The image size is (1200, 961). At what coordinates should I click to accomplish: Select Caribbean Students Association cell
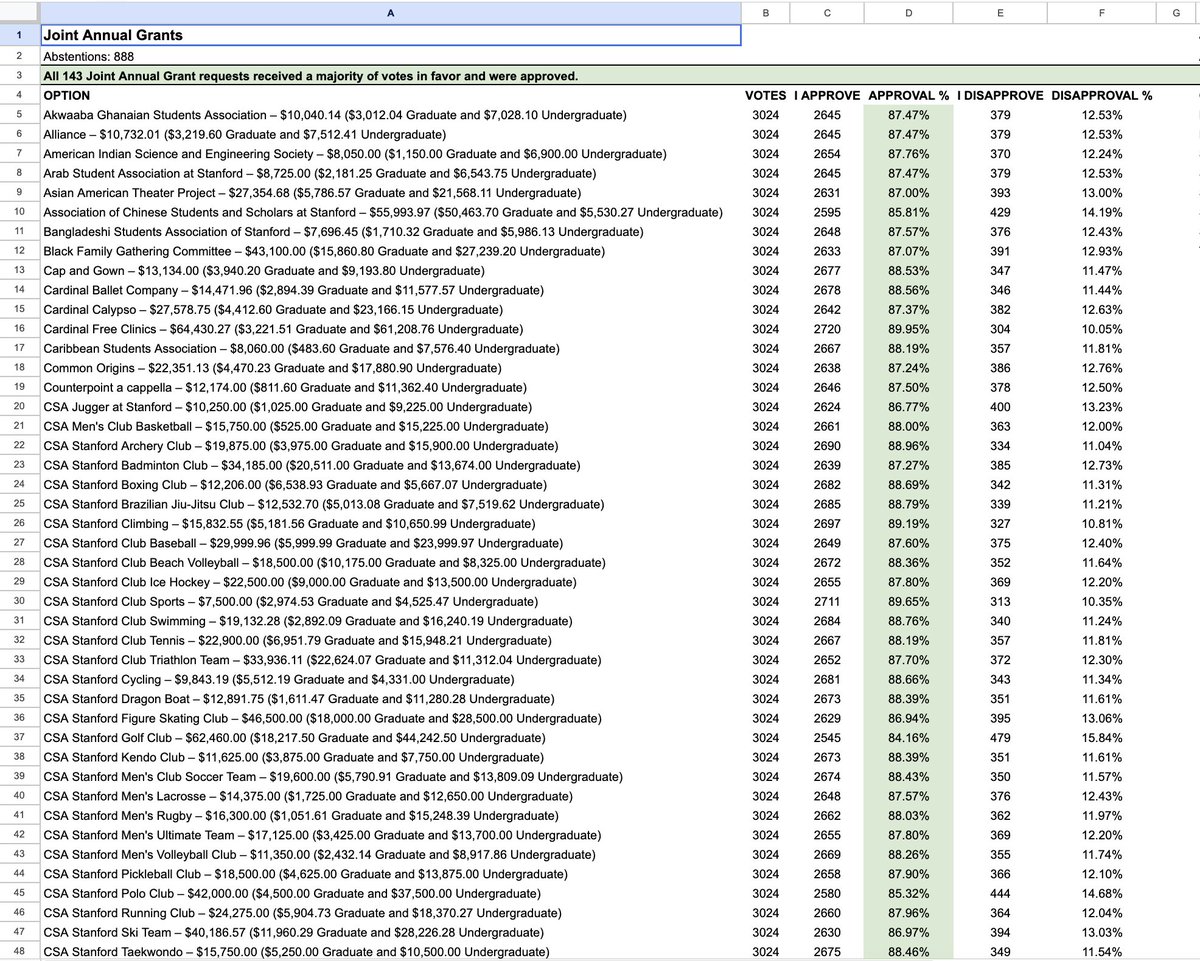390,349
